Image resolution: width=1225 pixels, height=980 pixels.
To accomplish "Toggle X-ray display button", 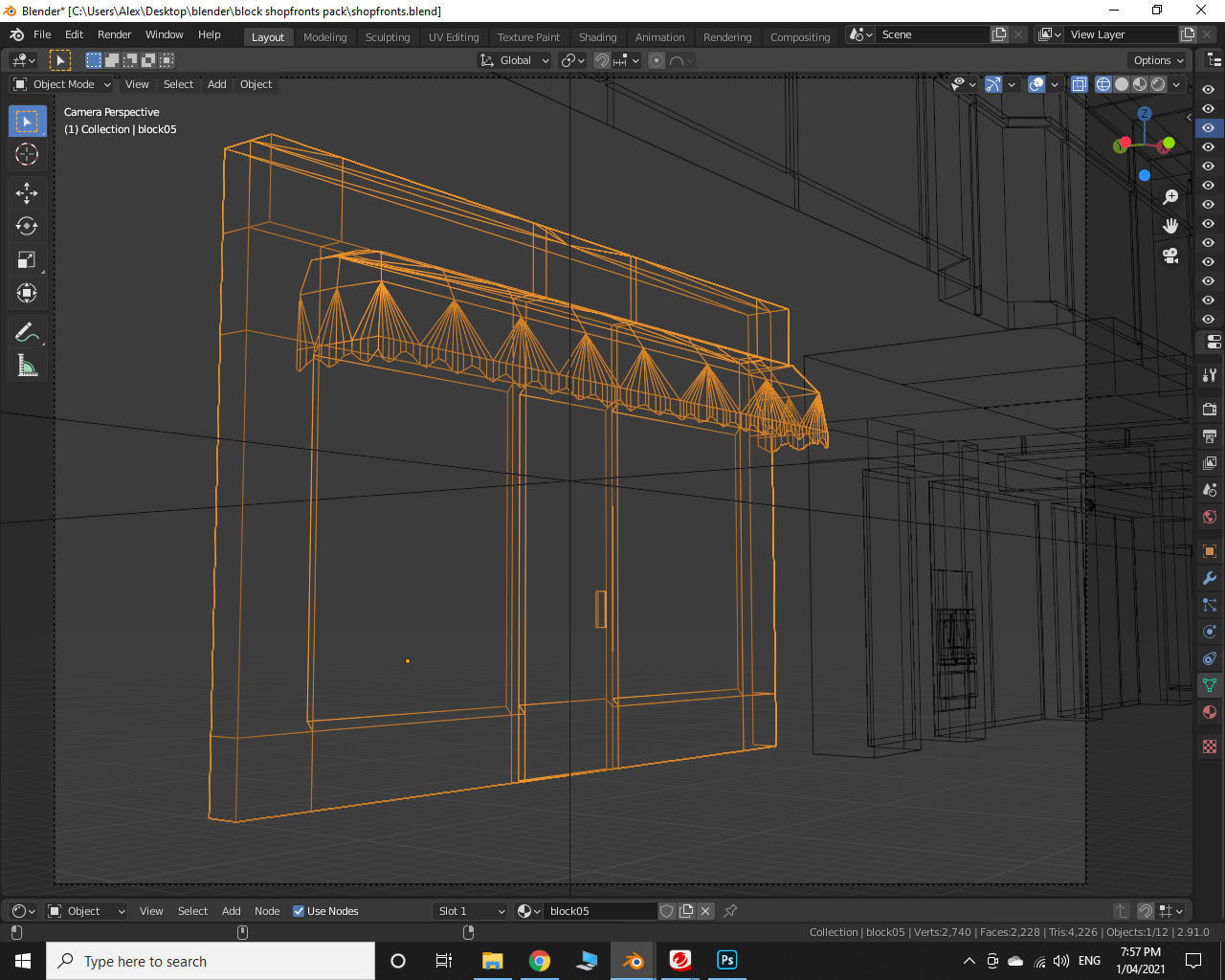I will 1079,84.
